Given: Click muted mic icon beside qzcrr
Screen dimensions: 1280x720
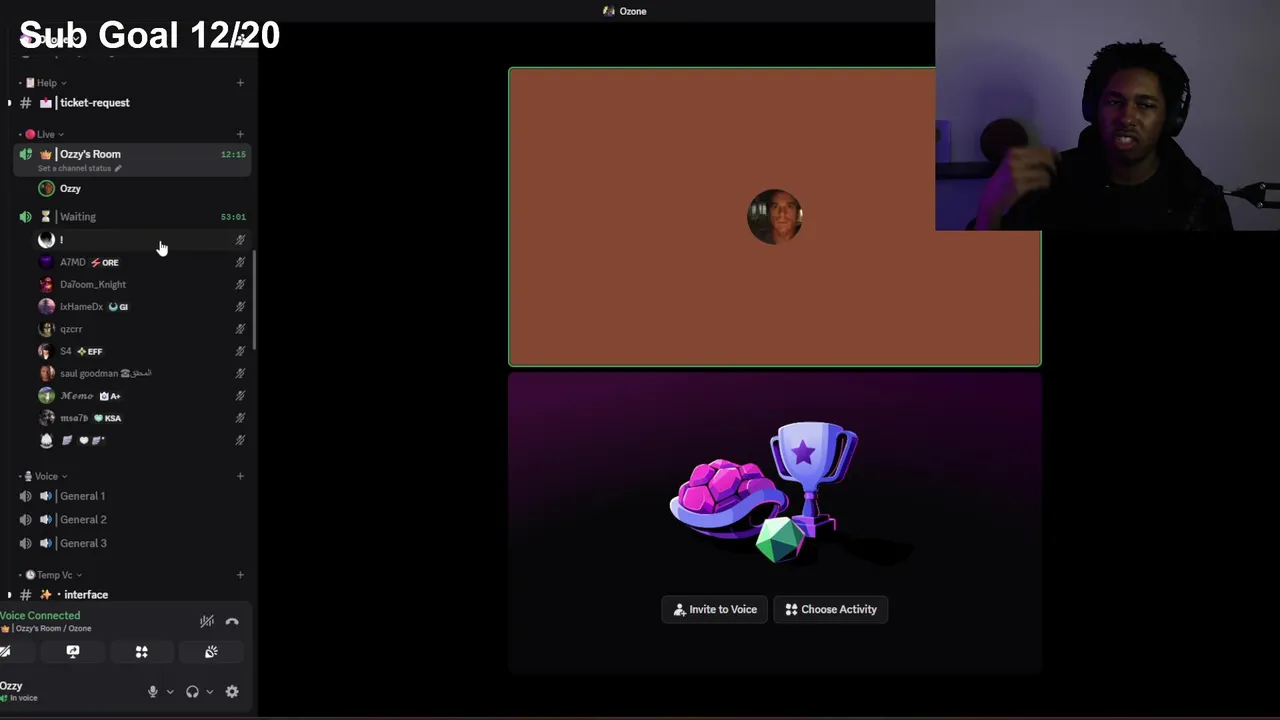Looking at the screenshot, I should point(240,329).
